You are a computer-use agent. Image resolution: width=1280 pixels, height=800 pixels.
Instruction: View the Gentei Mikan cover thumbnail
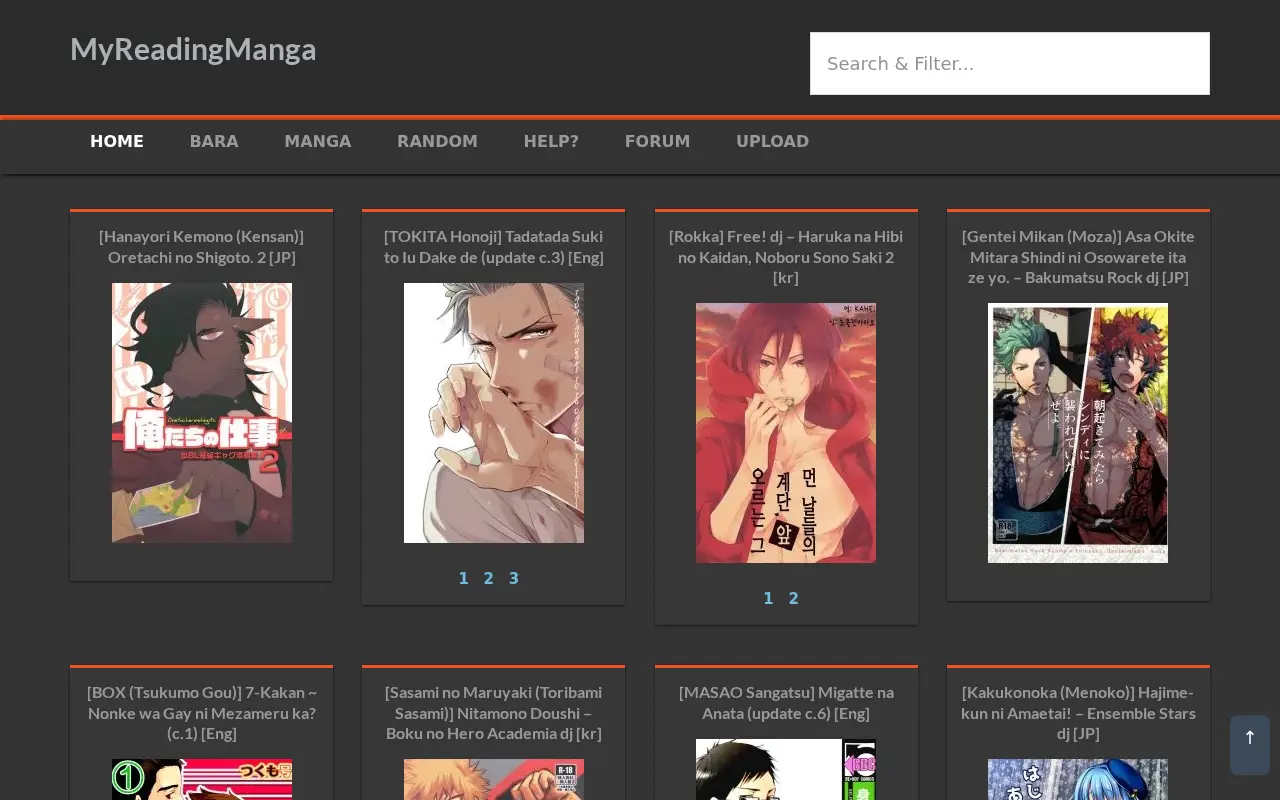point(1078,433)
